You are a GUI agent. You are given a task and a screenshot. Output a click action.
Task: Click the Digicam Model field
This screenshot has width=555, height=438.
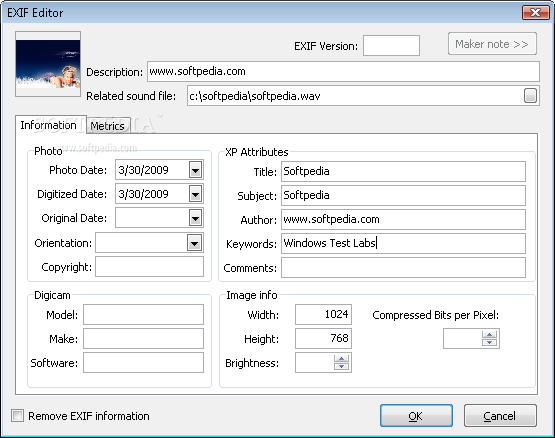(x=143, y=314)
